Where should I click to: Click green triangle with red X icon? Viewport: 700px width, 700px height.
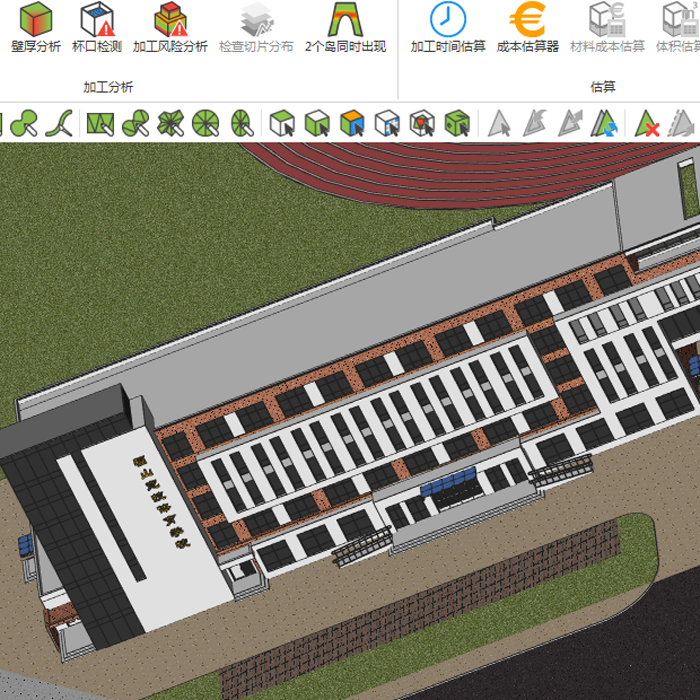point(647,124)
